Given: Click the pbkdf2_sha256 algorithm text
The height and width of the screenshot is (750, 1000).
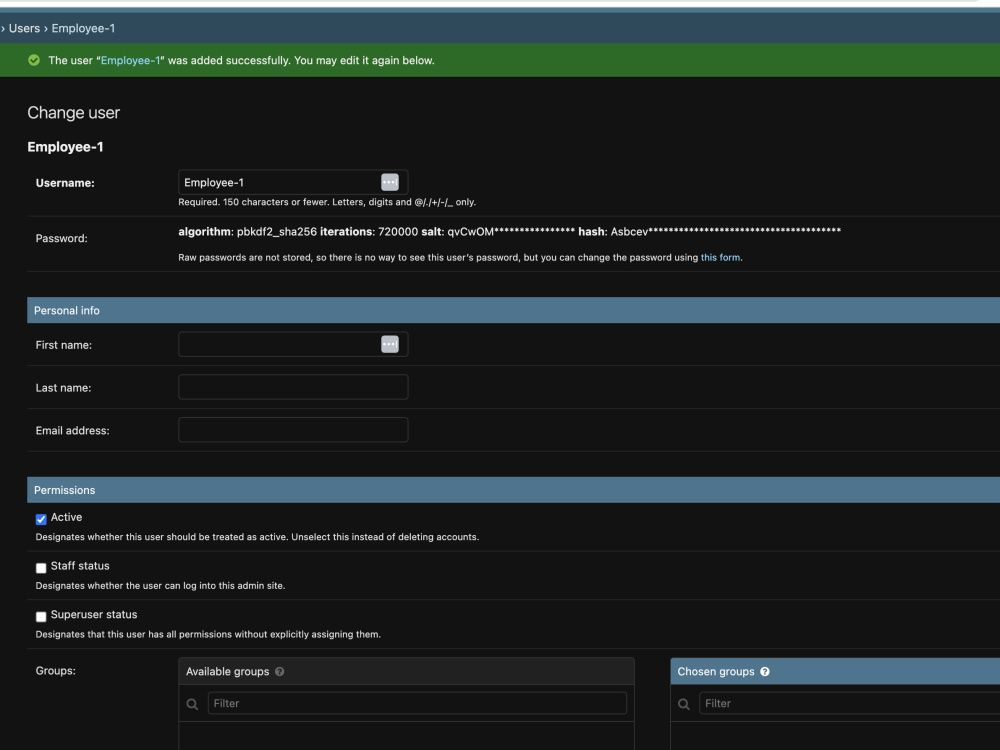Looking at the screenshot, I should [x=277, y=232].
